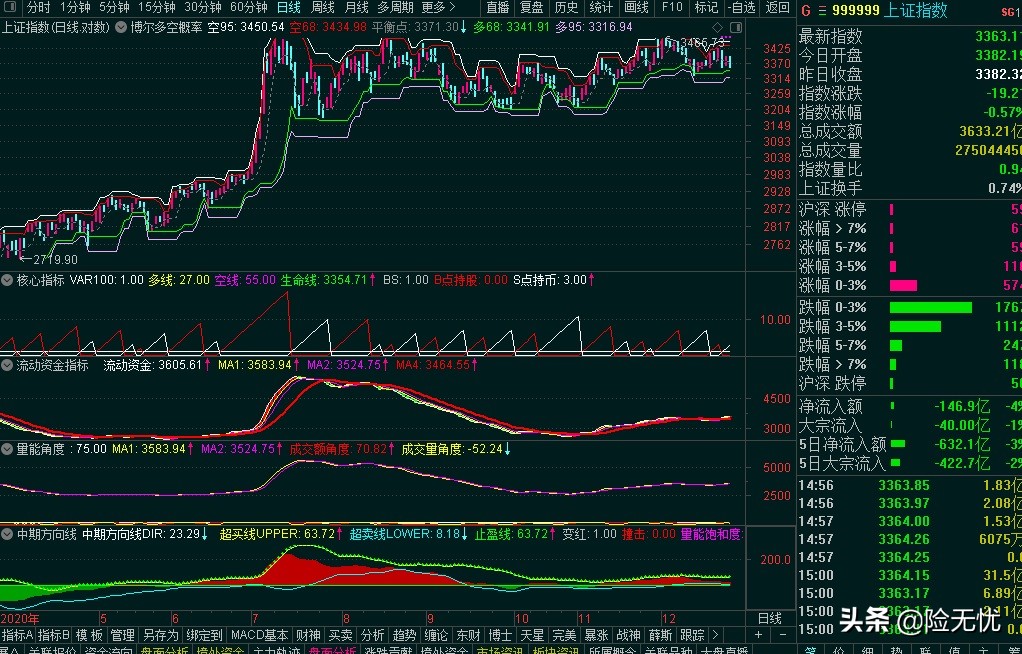Click the circle icon next to 中期方向线
Viewport: 1022px width, 654px height.
coord(8,534)
